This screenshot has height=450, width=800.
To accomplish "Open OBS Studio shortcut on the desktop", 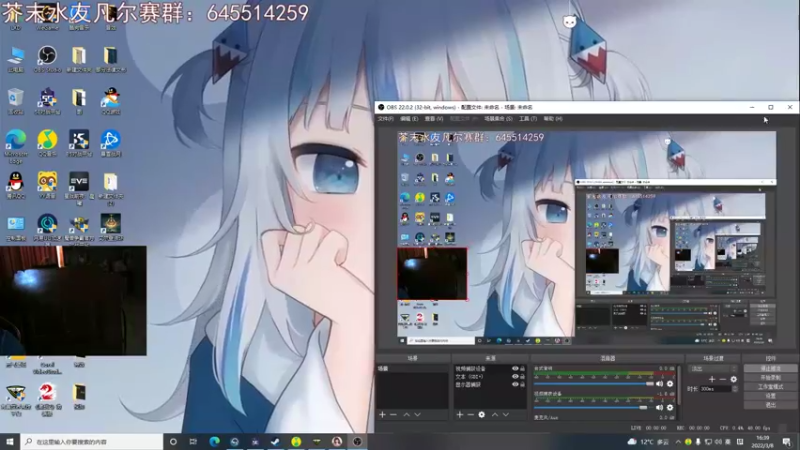I will coord(47,59).
